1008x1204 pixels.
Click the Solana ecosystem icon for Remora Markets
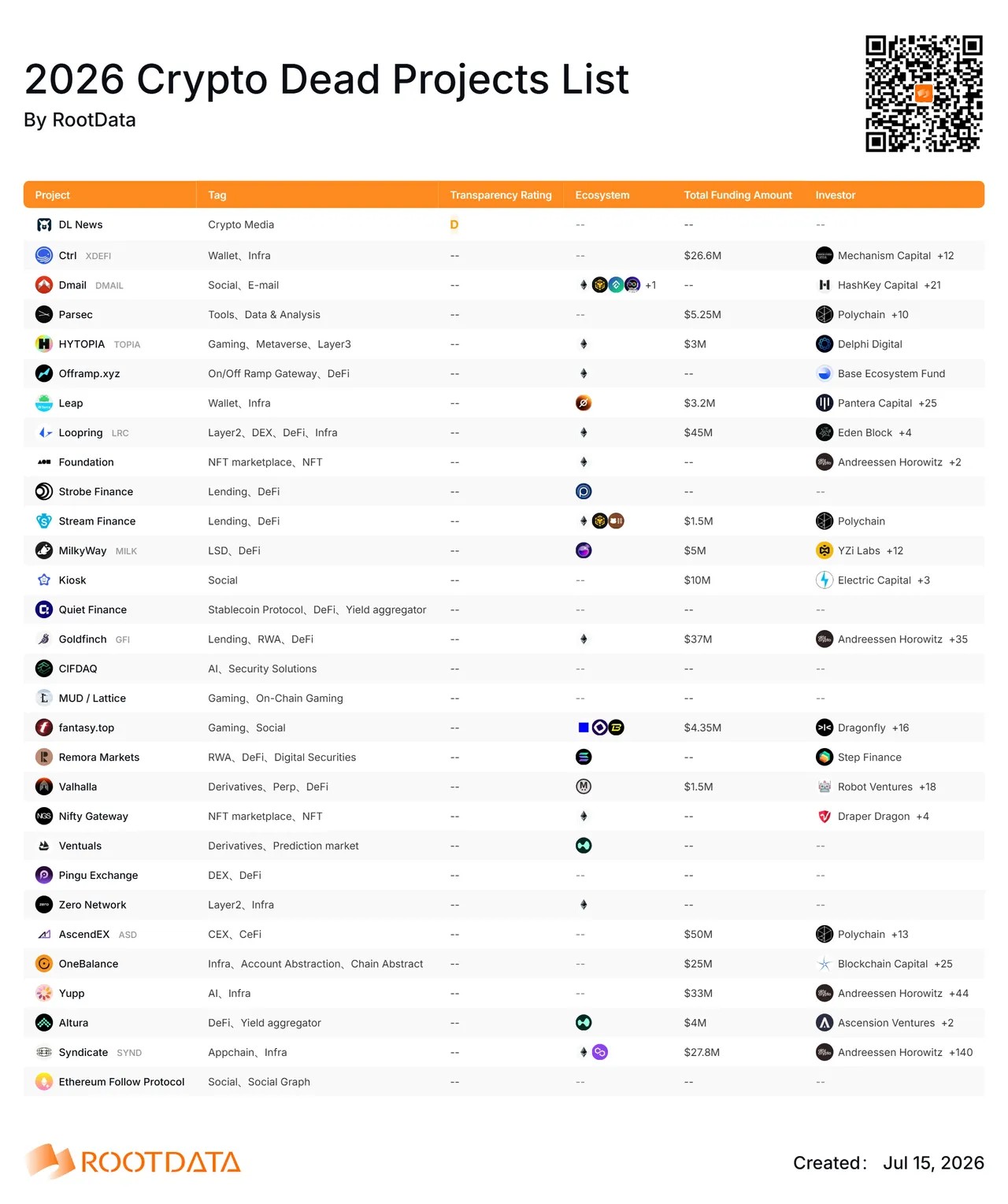tap(584, 758)
